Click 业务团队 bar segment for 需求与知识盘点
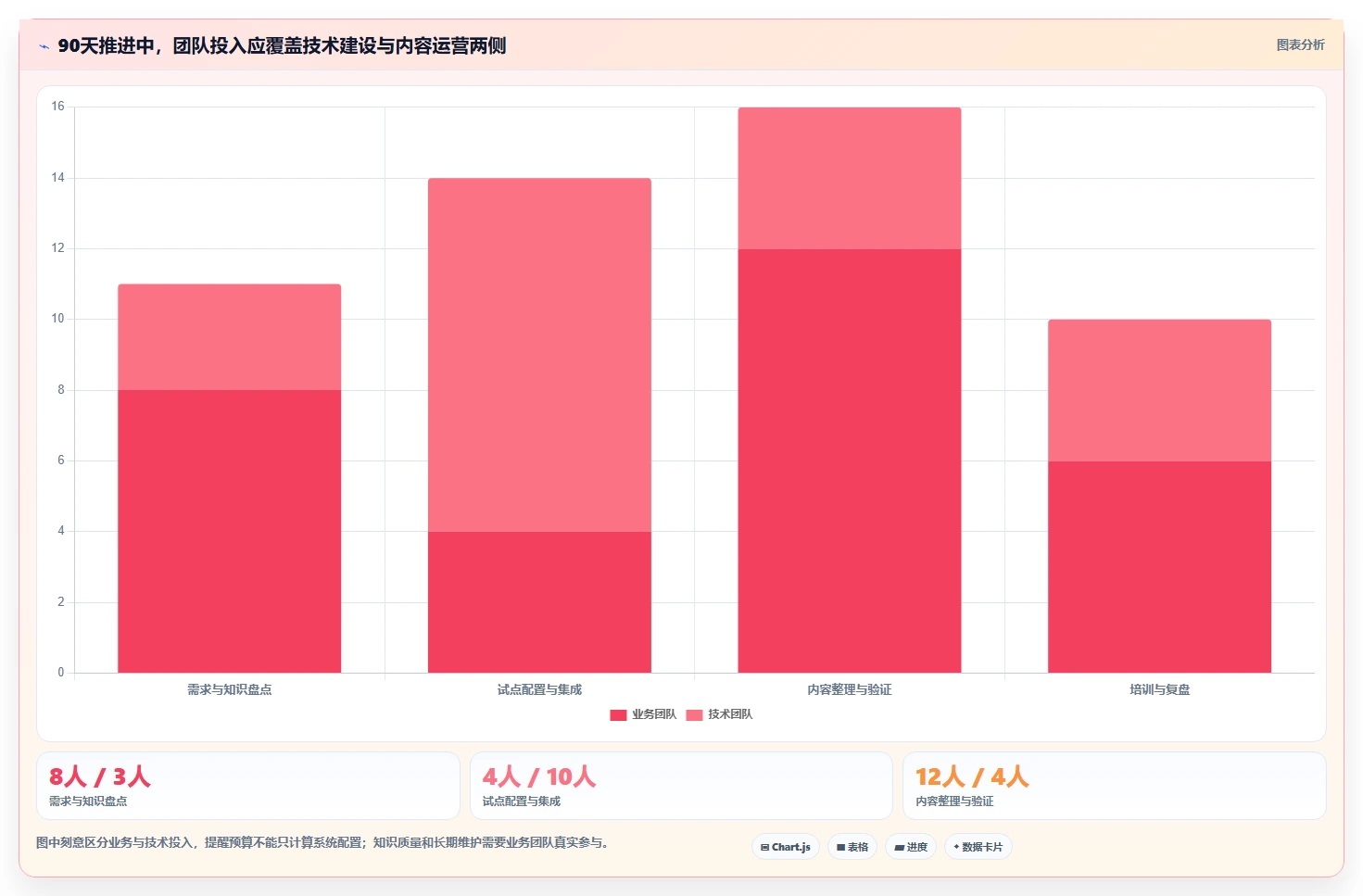1363x896 pixels. click(230, 531)
